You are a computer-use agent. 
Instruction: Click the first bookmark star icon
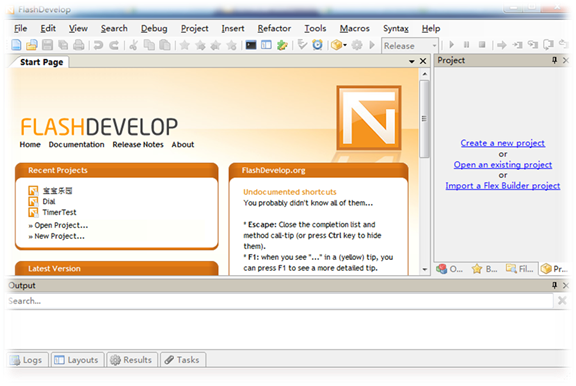tap(184, 45)
